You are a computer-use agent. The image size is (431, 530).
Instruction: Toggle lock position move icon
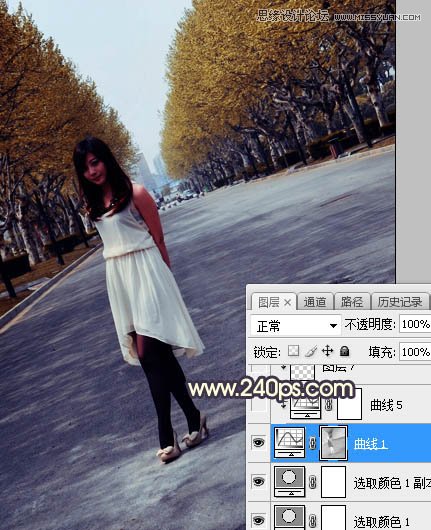[328, 351]
